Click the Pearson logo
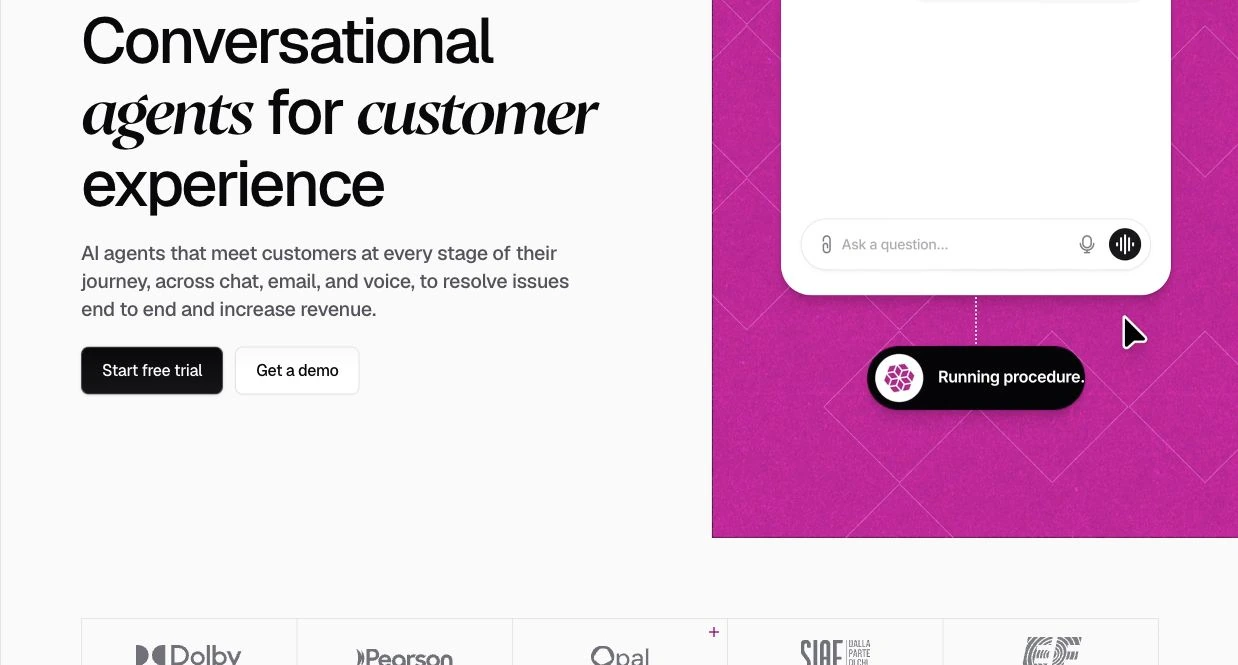1238x665 pixels. (405, 657)
